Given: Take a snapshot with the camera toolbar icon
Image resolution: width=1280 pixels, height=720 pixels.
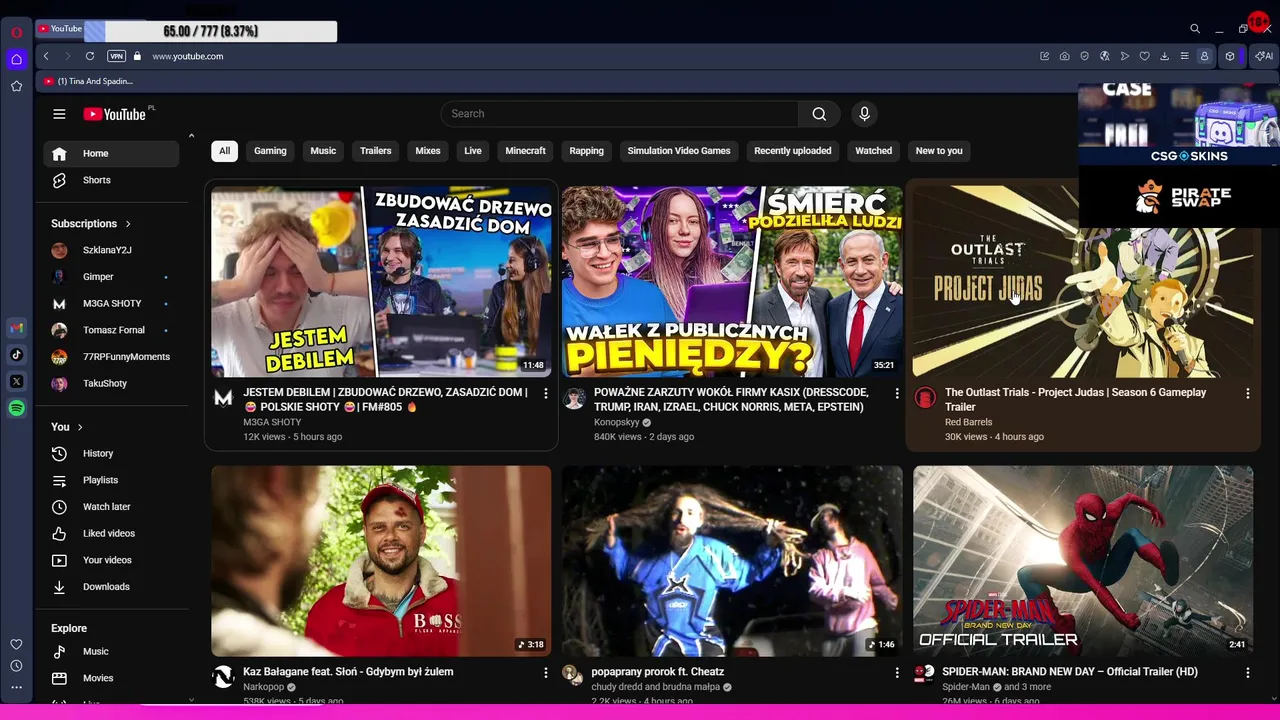Looking at the screenshot, I should [x=1064, y=56].
